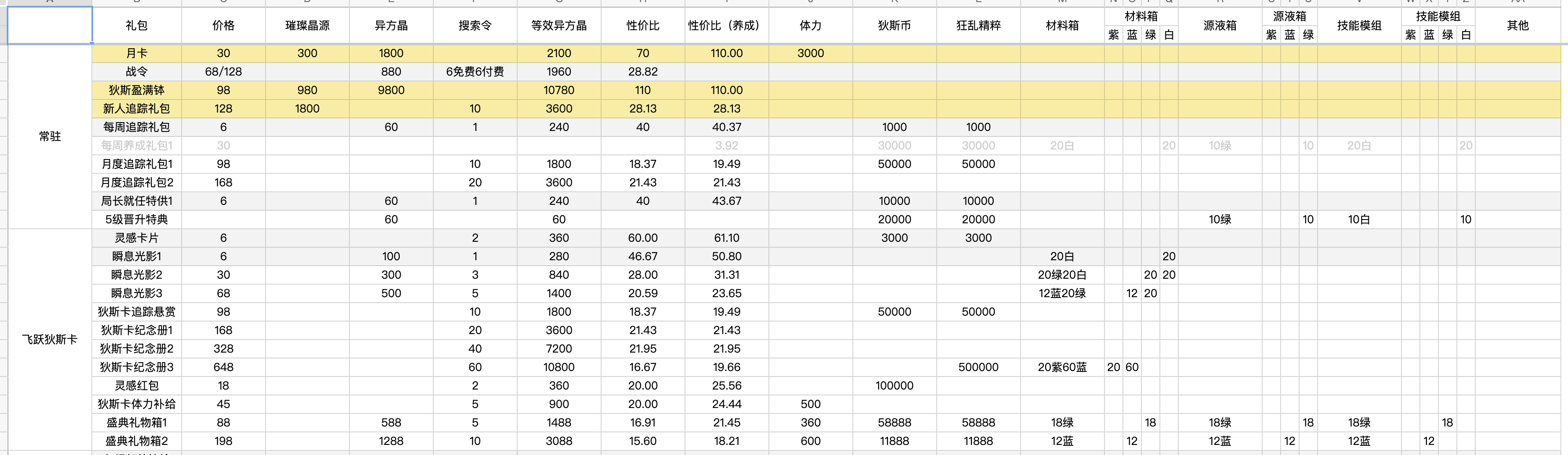
Task: Select the 12蓝20绿 cell
Action: pos(1062,293)
